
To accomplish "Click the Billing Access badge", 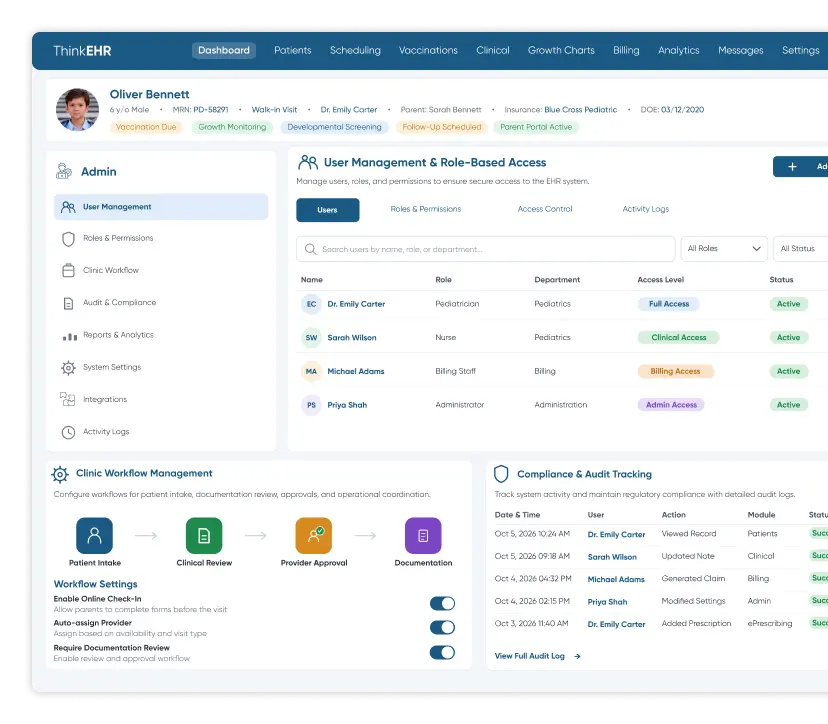I will [675, 371].
